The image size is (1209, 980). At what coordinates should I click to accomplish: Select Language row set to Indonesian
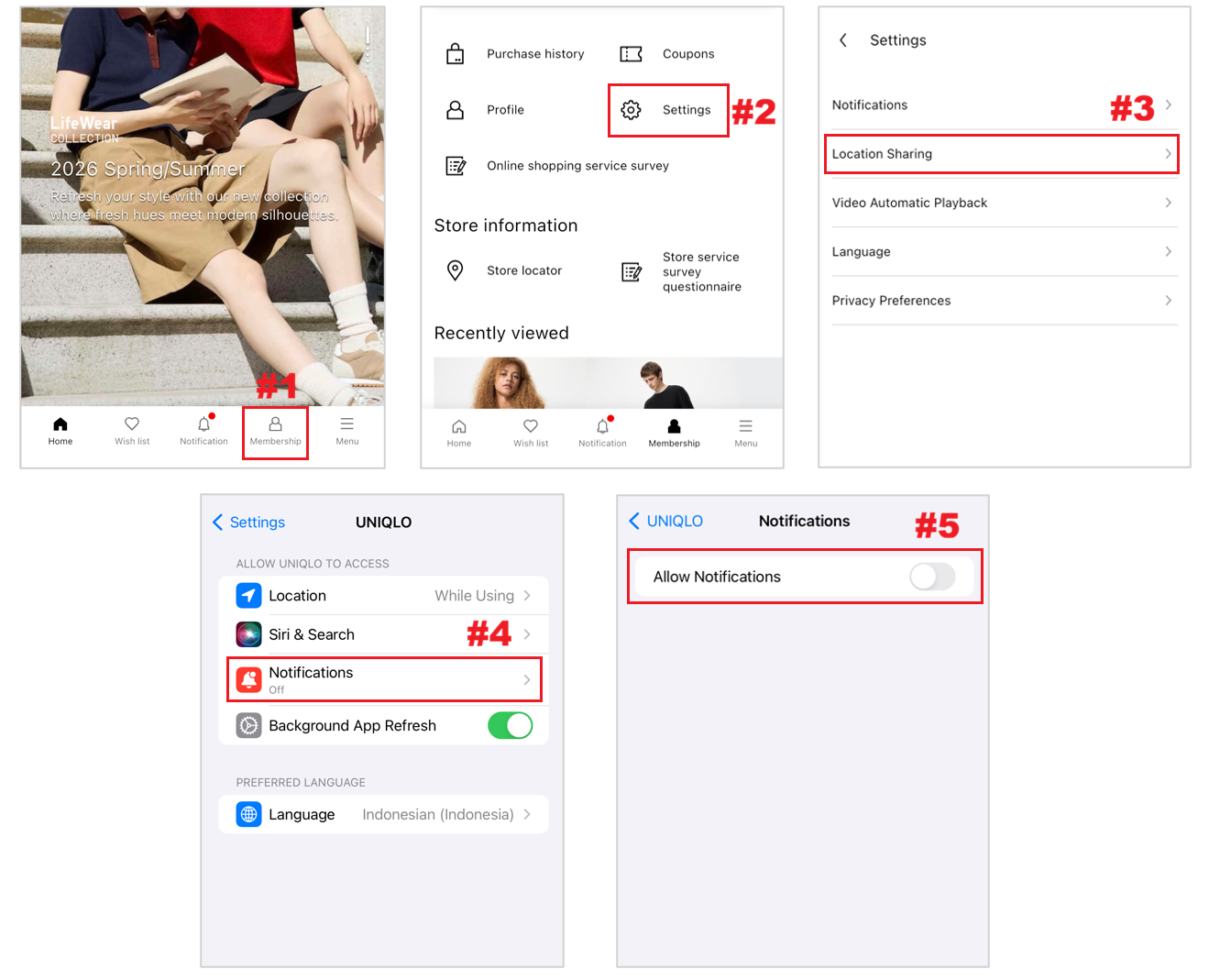384,814
